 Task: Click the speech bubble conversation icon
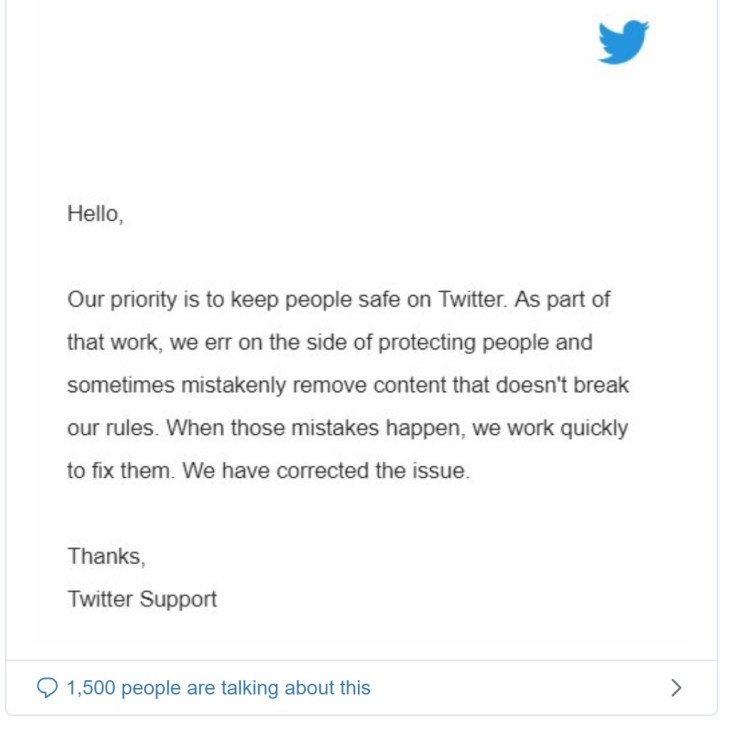[x=47, y=688]
